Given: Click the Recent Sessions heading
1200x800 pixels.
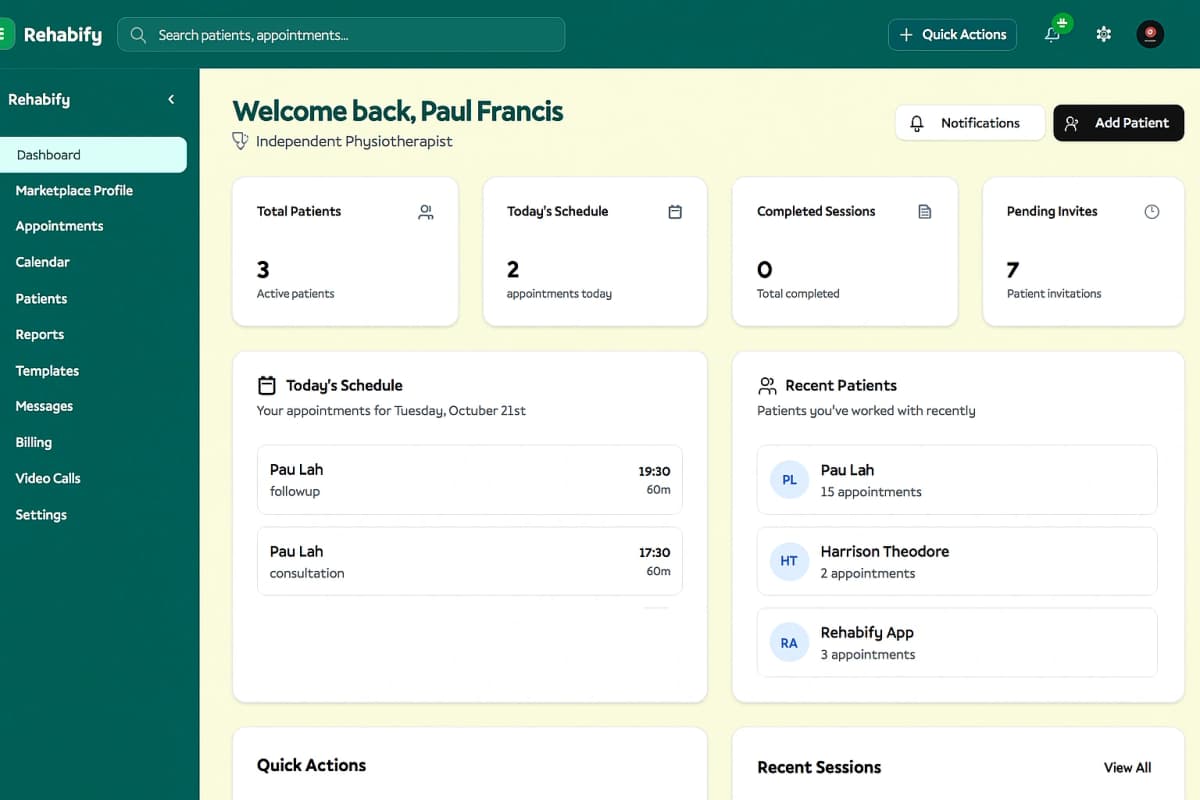Looking at the screenshot, I should tap(819, 768).
